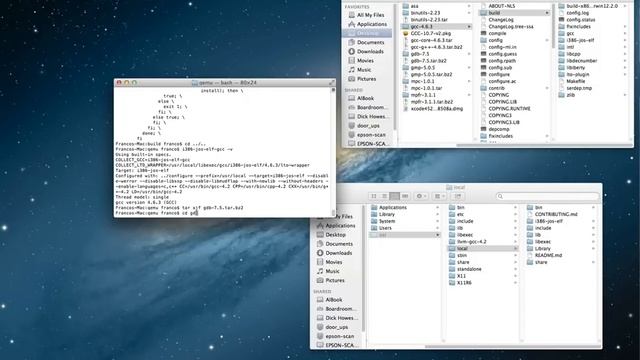
Task: Click the horizontal scrollbar of upper Finder window
Action: click(x=543, y=145)
